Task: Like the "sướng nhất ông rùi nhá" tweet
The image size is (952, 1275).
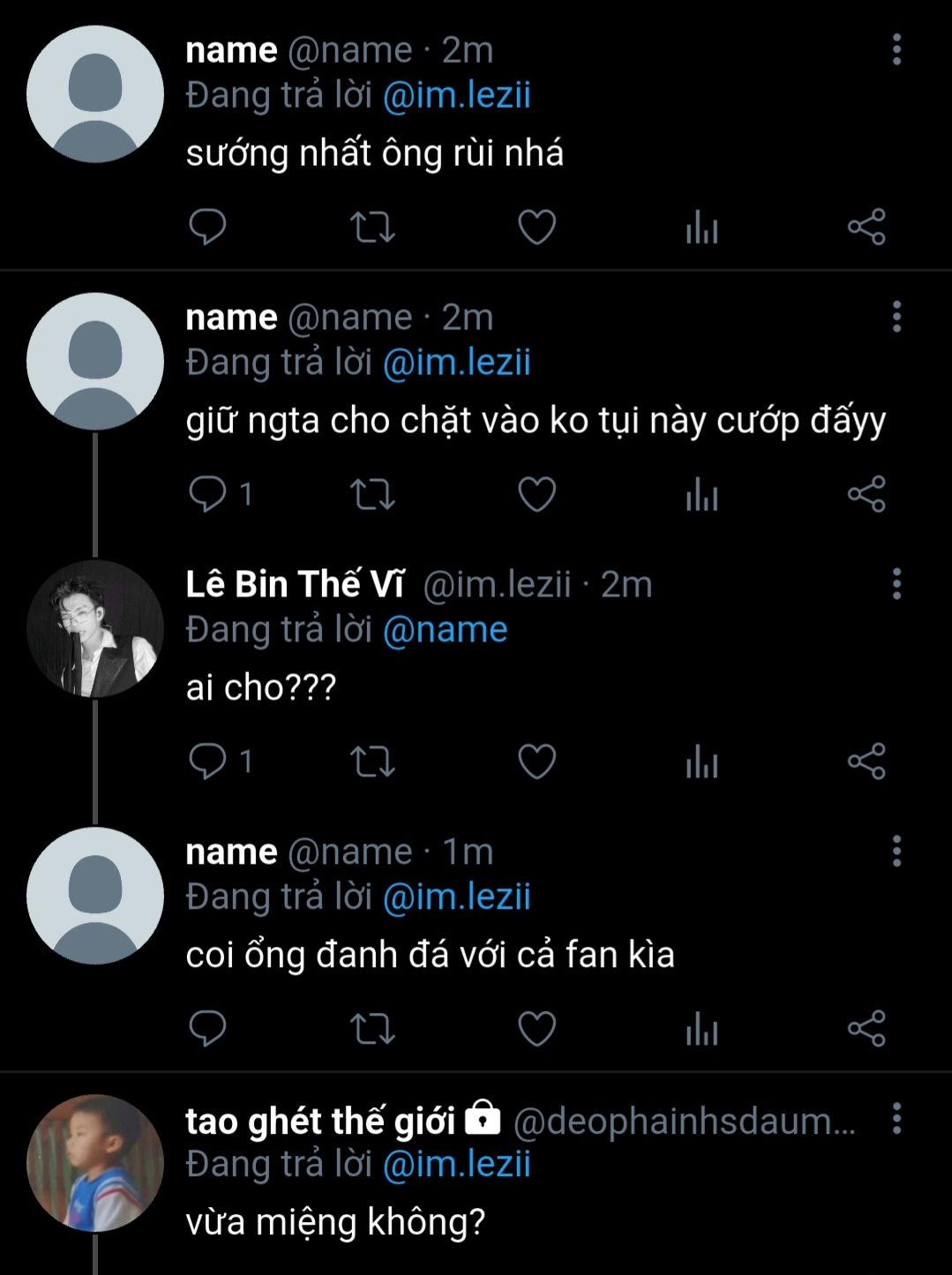Action: (536, 228)
